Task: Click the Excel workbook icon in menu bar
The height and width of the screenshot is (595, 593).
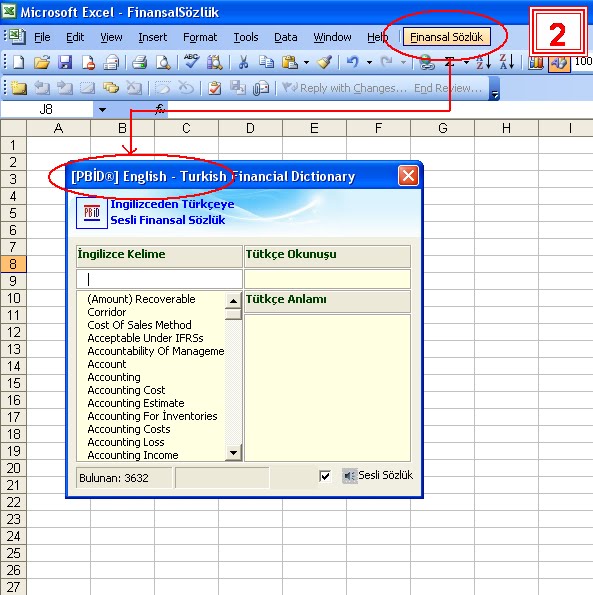Action: pyautogui.click(x=17, y=37)
